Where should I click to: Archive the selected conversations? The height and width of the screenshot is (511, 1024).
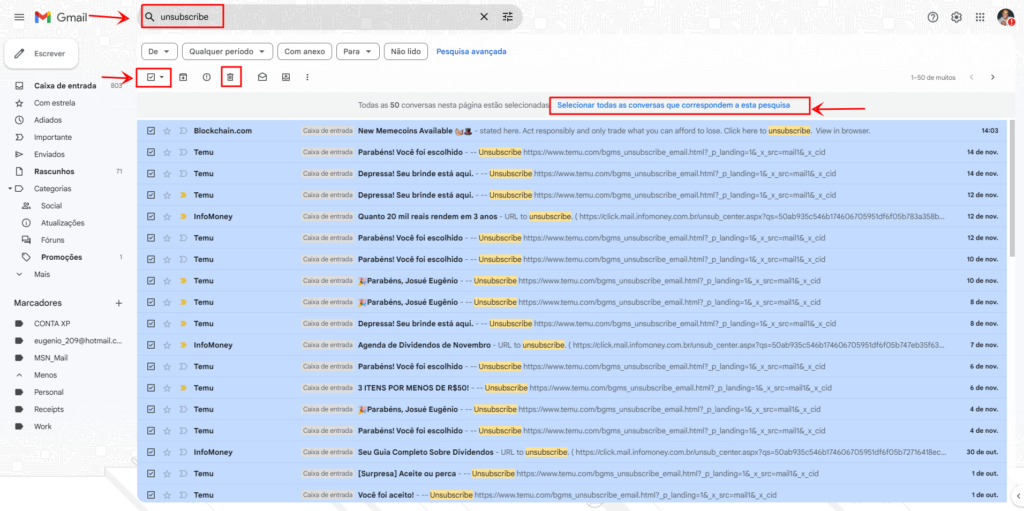(x=183, y=77)
